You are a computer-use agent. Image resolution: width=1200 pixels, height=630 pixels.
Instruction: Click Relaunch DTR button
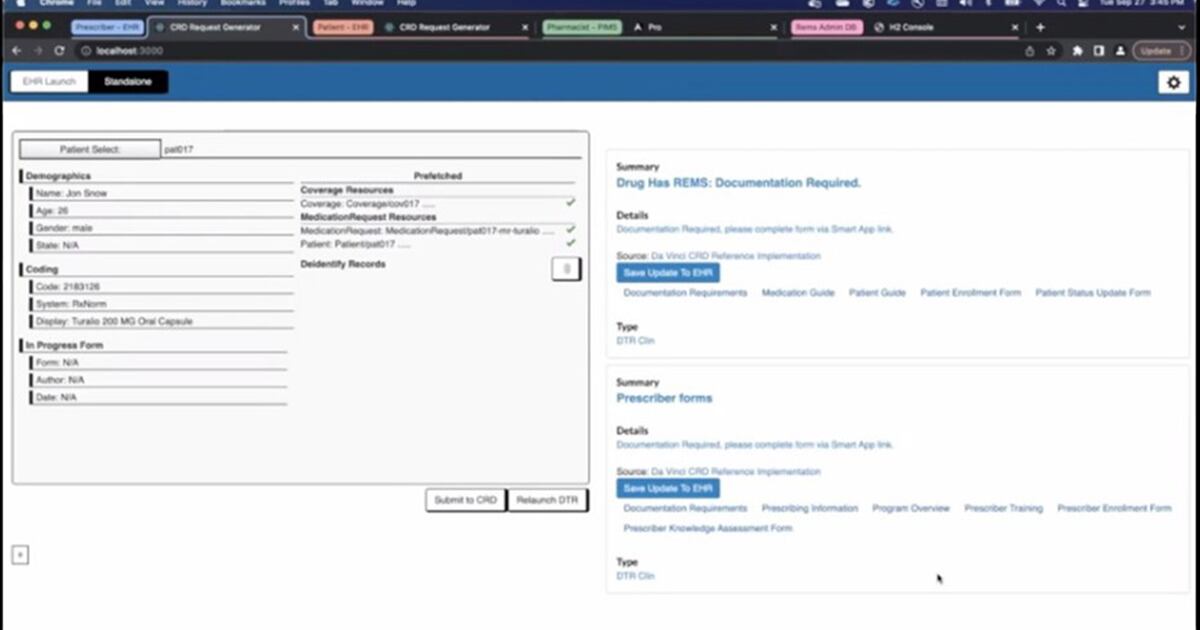[x=547, y=500]
